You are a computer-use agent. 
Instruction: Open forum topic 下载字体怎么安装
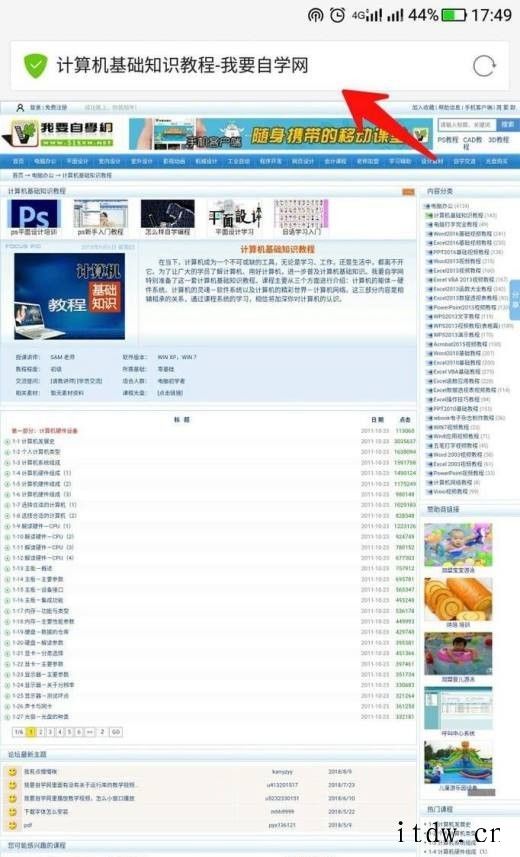pyautogui.click(x=46, y=812)
